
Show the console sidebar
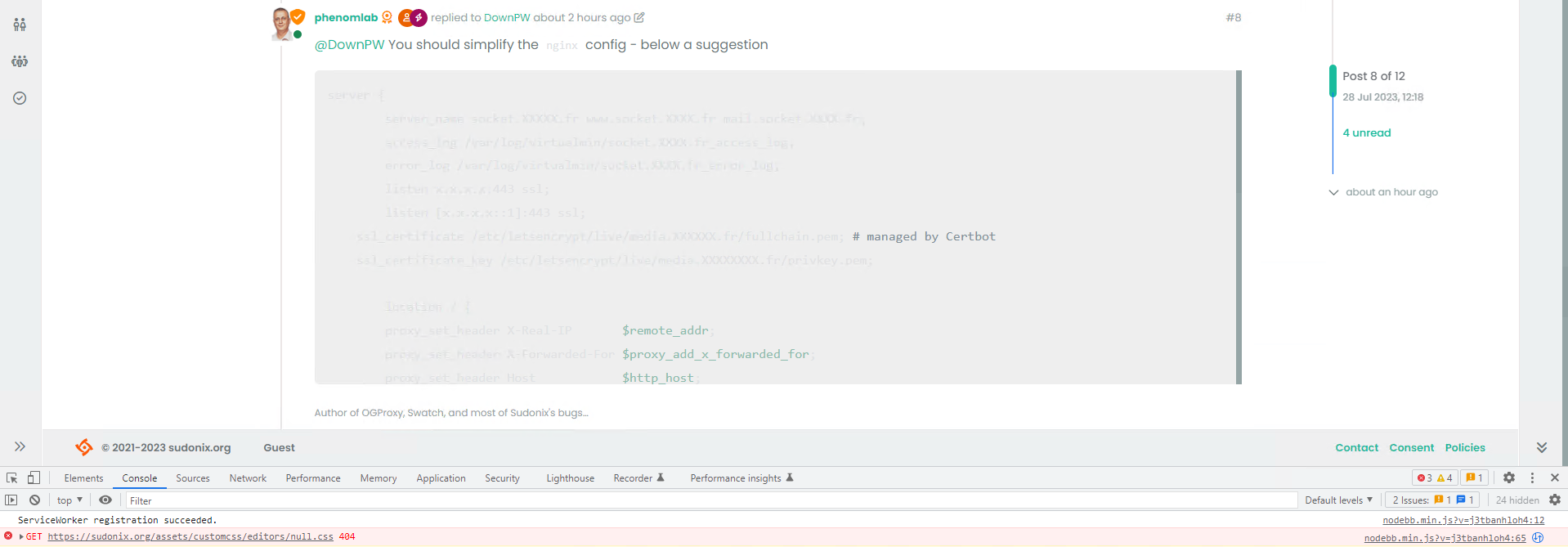pyautogui.click(x=11, y=500)
